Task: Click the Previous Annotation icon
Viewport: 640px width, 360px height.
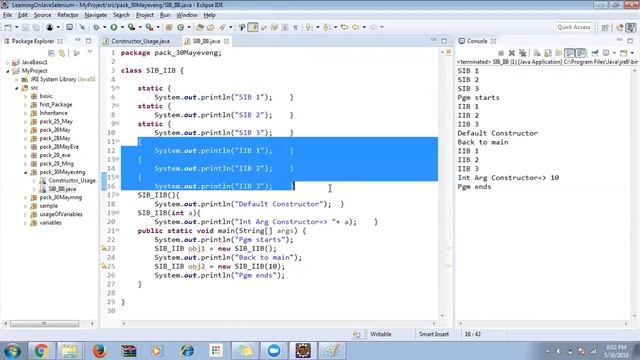Action: point(327,27)
